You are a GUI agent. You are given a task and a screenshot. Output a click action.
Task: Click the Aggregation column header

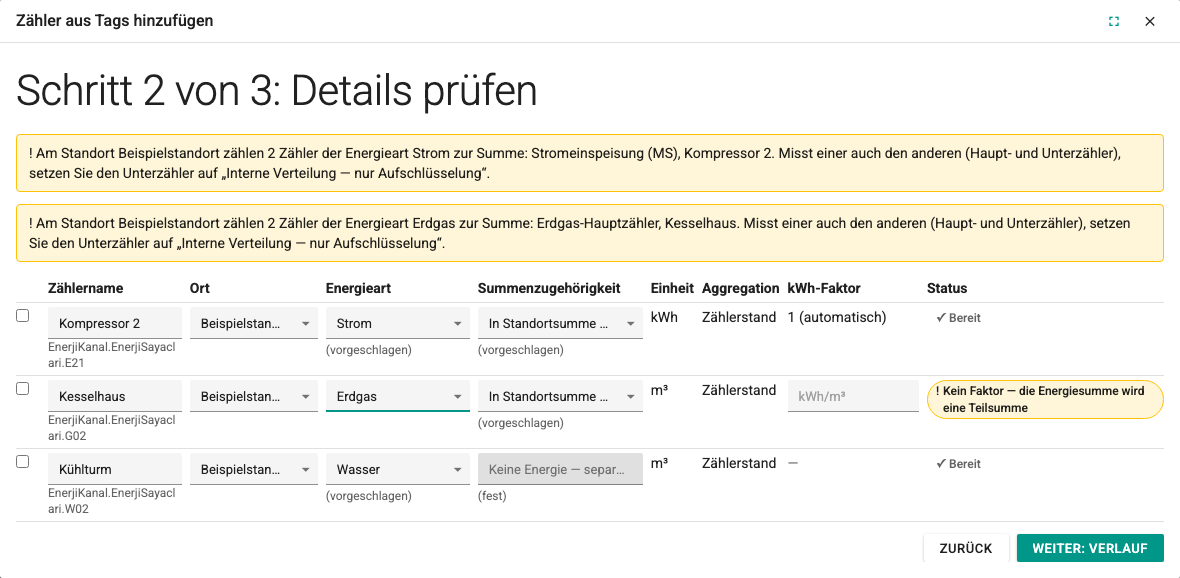pyautogui.click(x=741, y=288)
